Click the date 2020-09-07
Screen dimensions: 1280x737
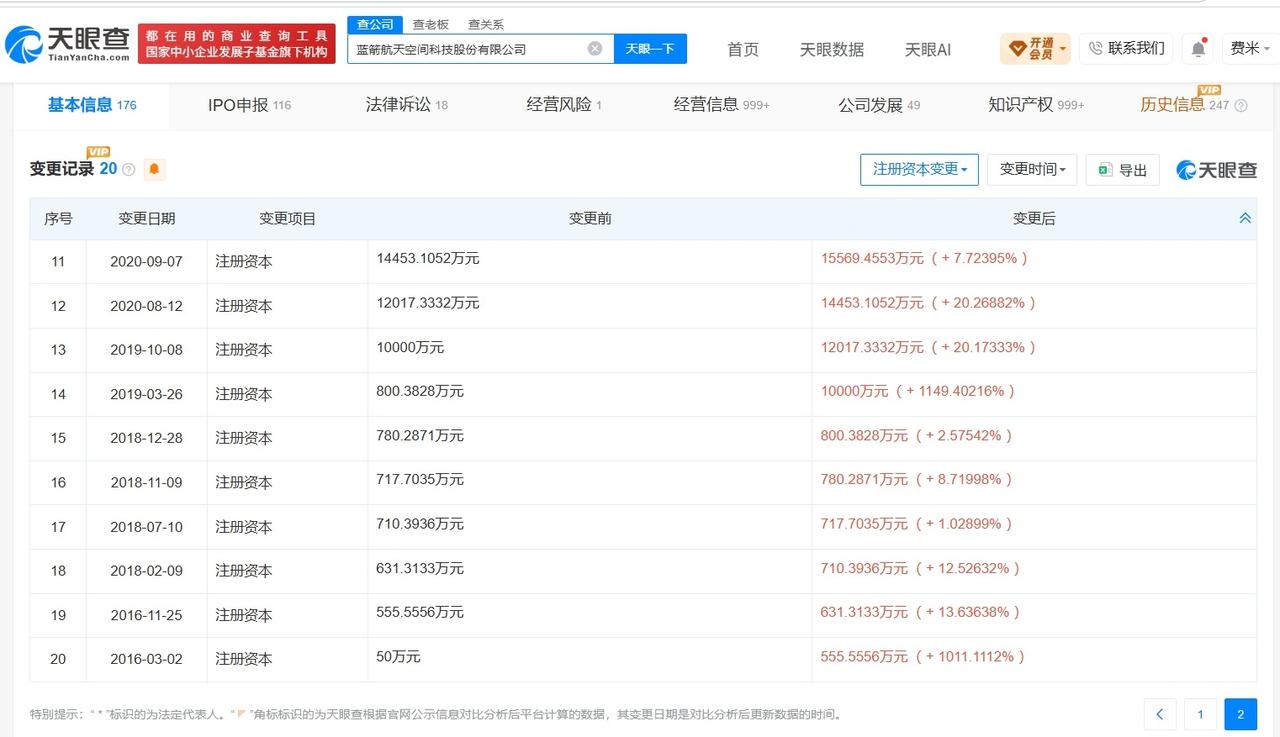click(x=147, y=261)
